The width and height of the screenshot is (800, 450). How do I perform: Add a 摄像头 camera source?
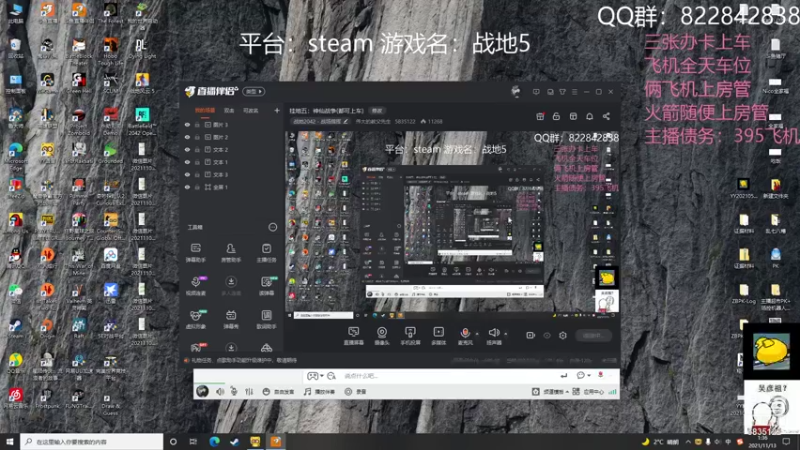382,336
